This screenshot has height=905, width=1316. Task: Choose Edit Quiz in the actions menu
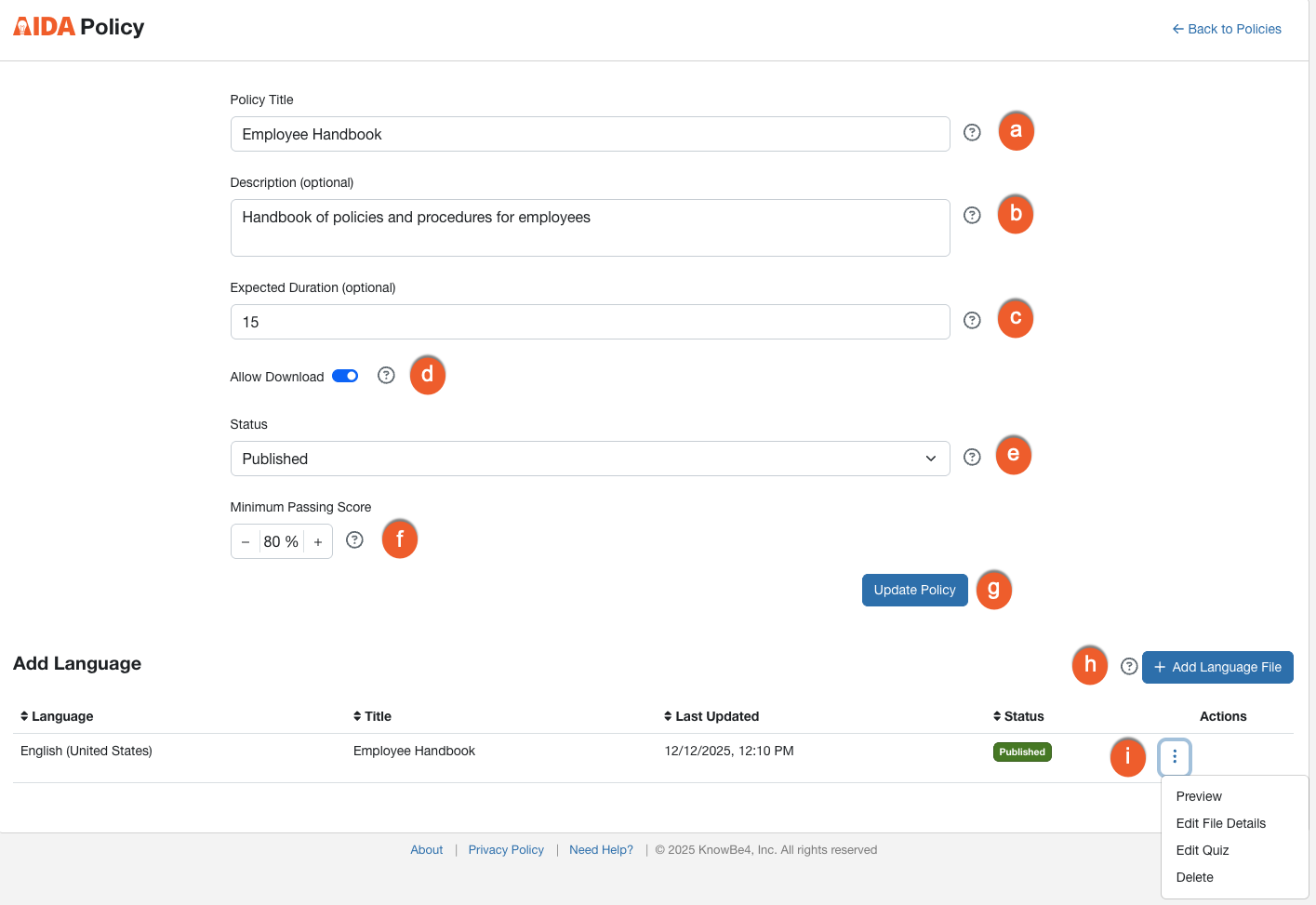pos(1203,850)
